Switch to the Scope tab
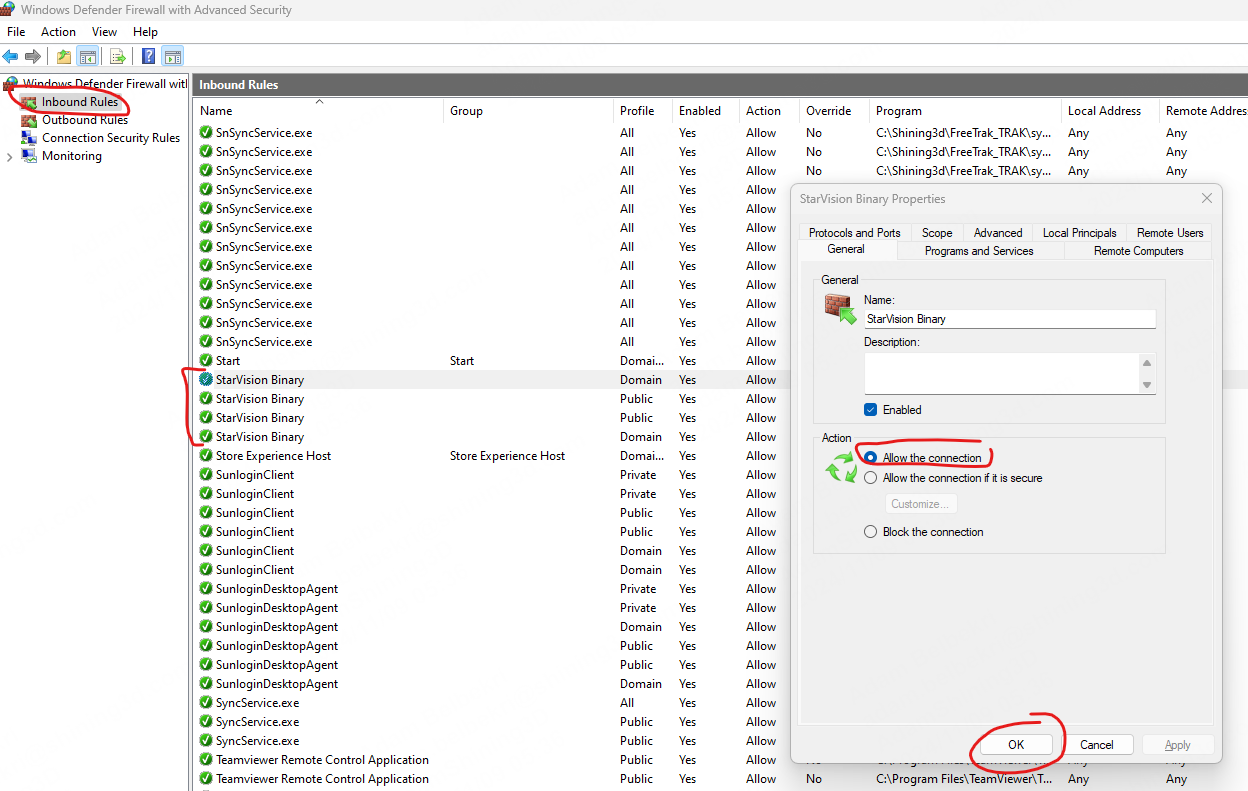 (x=937, y=232)
